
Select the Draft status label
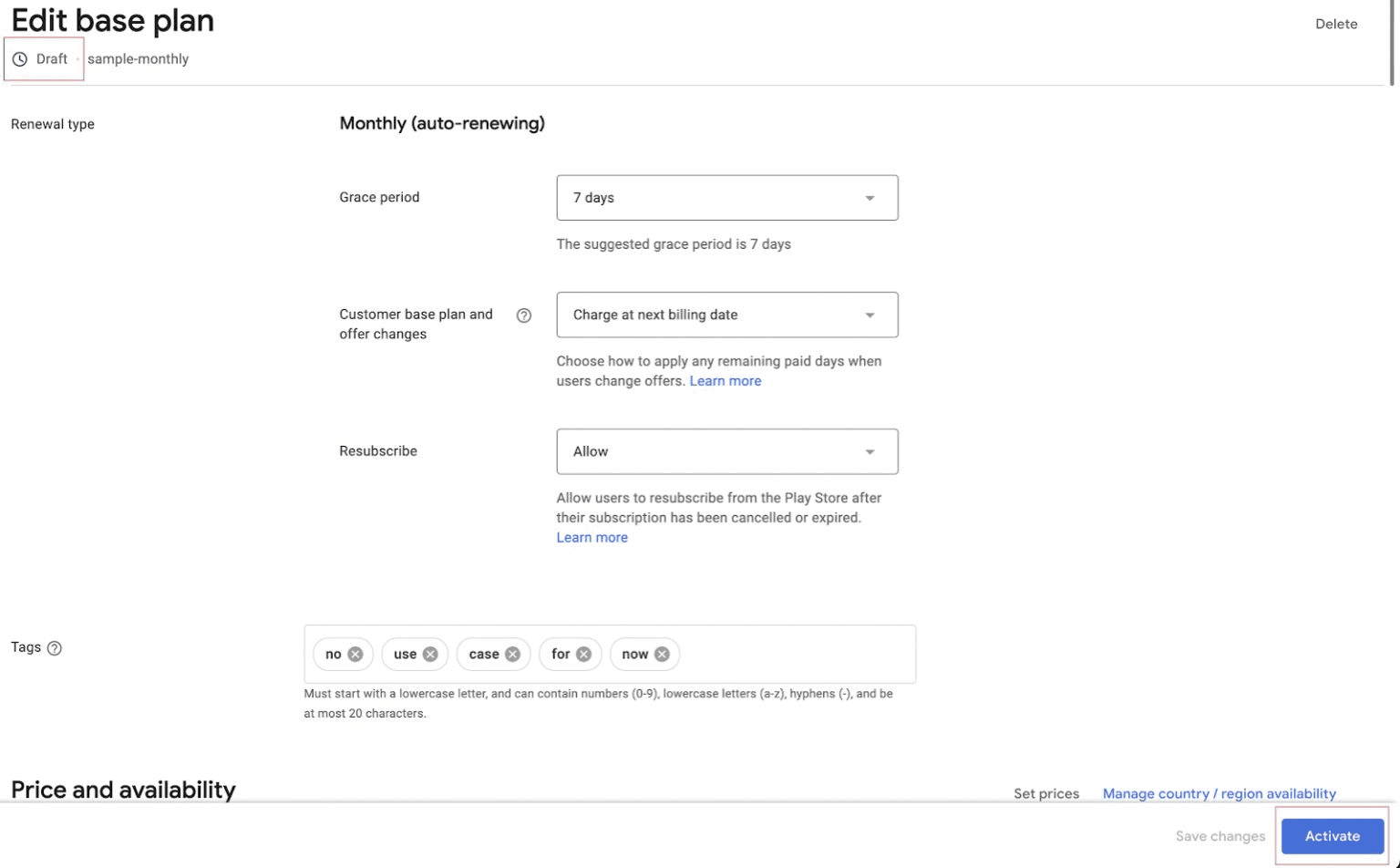[x=51, y=58]
